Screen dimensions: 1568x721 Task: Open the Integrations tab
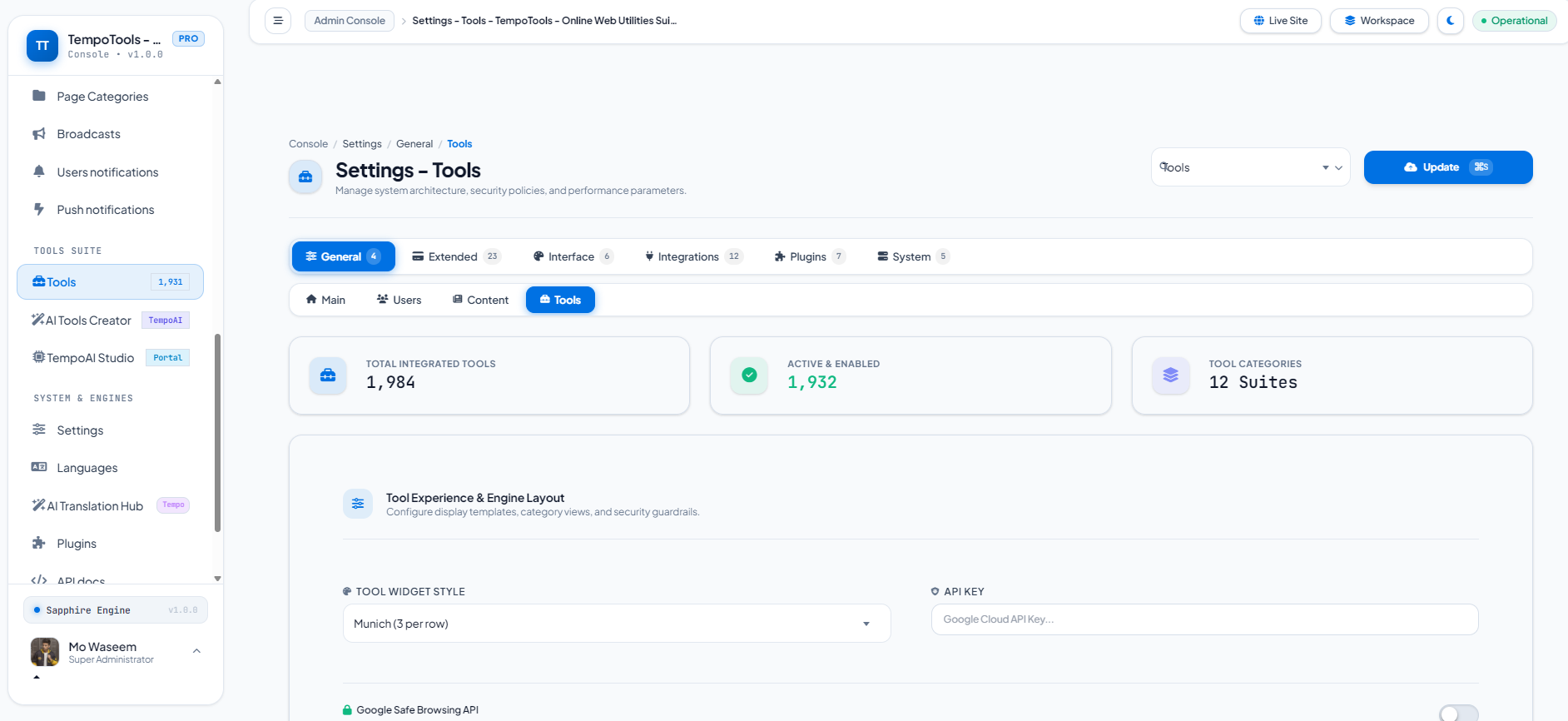click(694, 256)
